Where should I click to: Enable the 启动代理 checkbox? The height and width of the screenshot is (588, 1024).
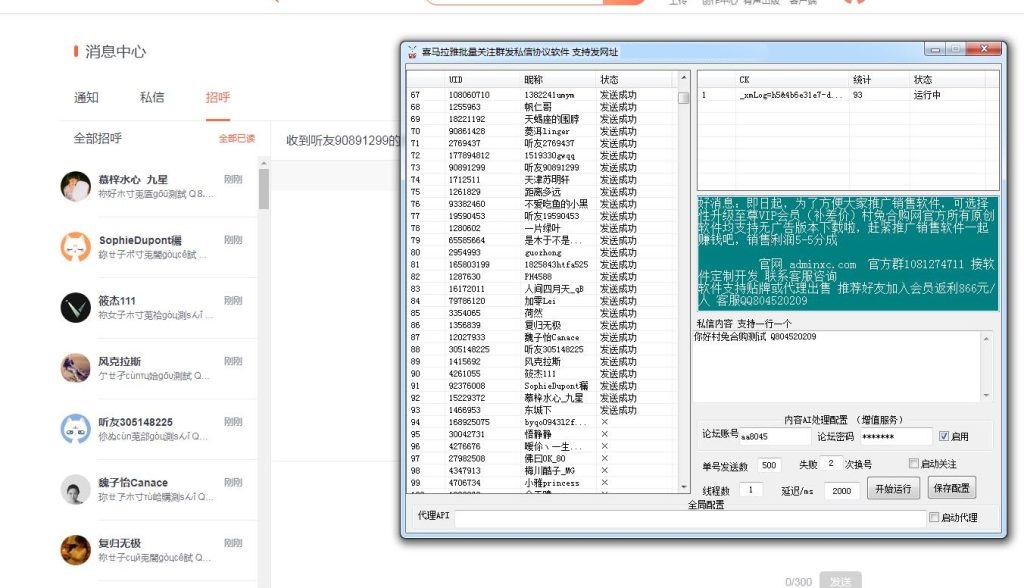pyautogui.click(x=934, y=518)
